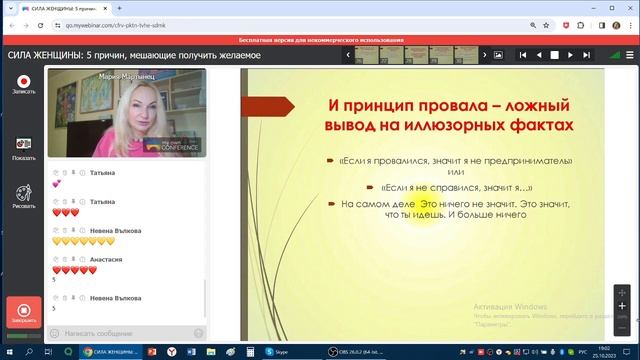Bookmark this page with the star

(x=546, y=25)
